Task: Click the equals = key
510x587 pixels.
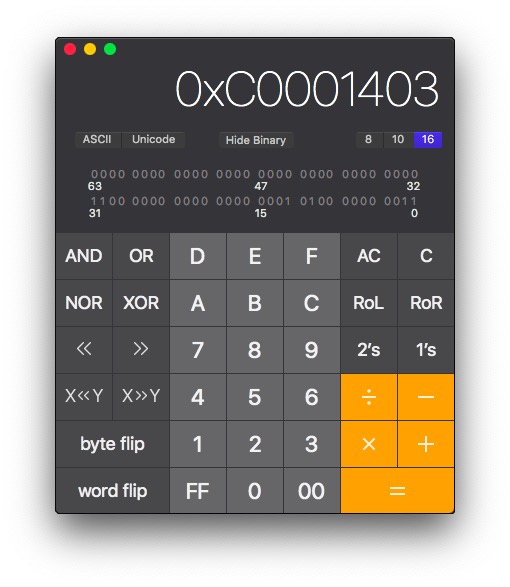Action: (x=397, y=490)
